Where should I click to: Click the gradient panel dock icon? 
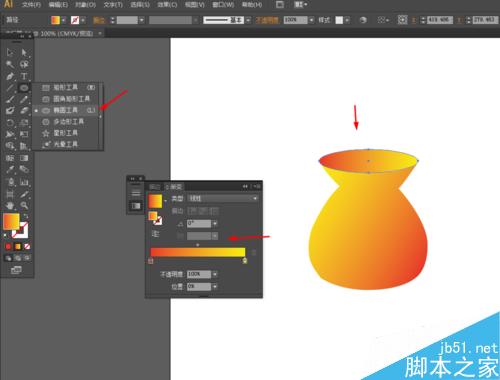[x=136, y=206]
